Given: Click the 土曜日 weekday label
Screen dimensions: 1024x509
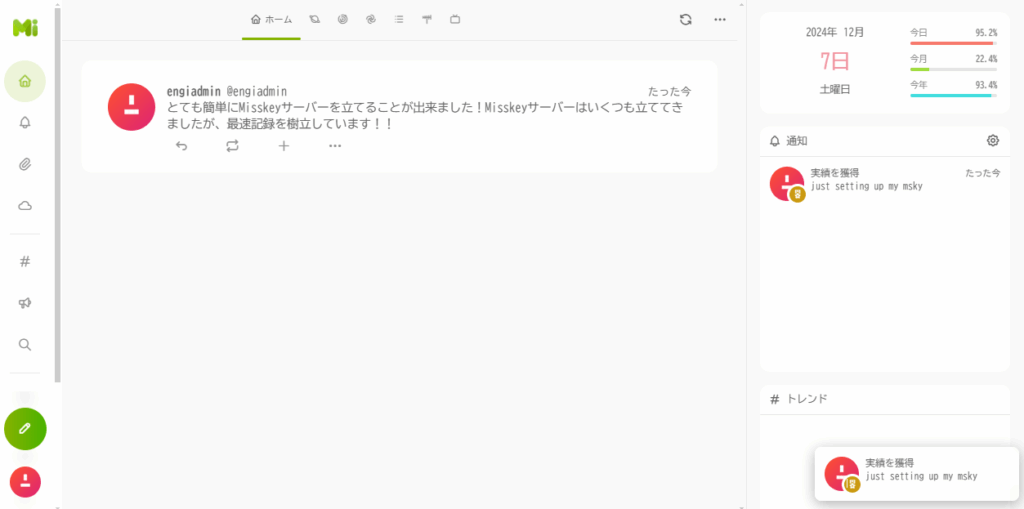Looking at the screenshot, I should (835, 90).
